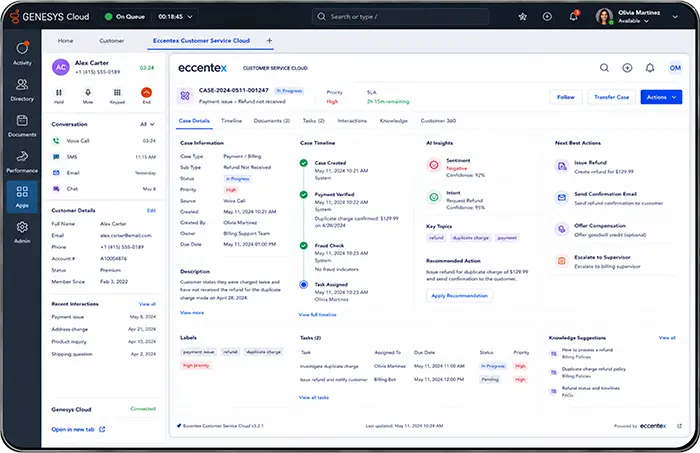This screenshot has height=453, width=700.
Task: Click the 'duplicate charge' key topic tag
Action: 470,238
